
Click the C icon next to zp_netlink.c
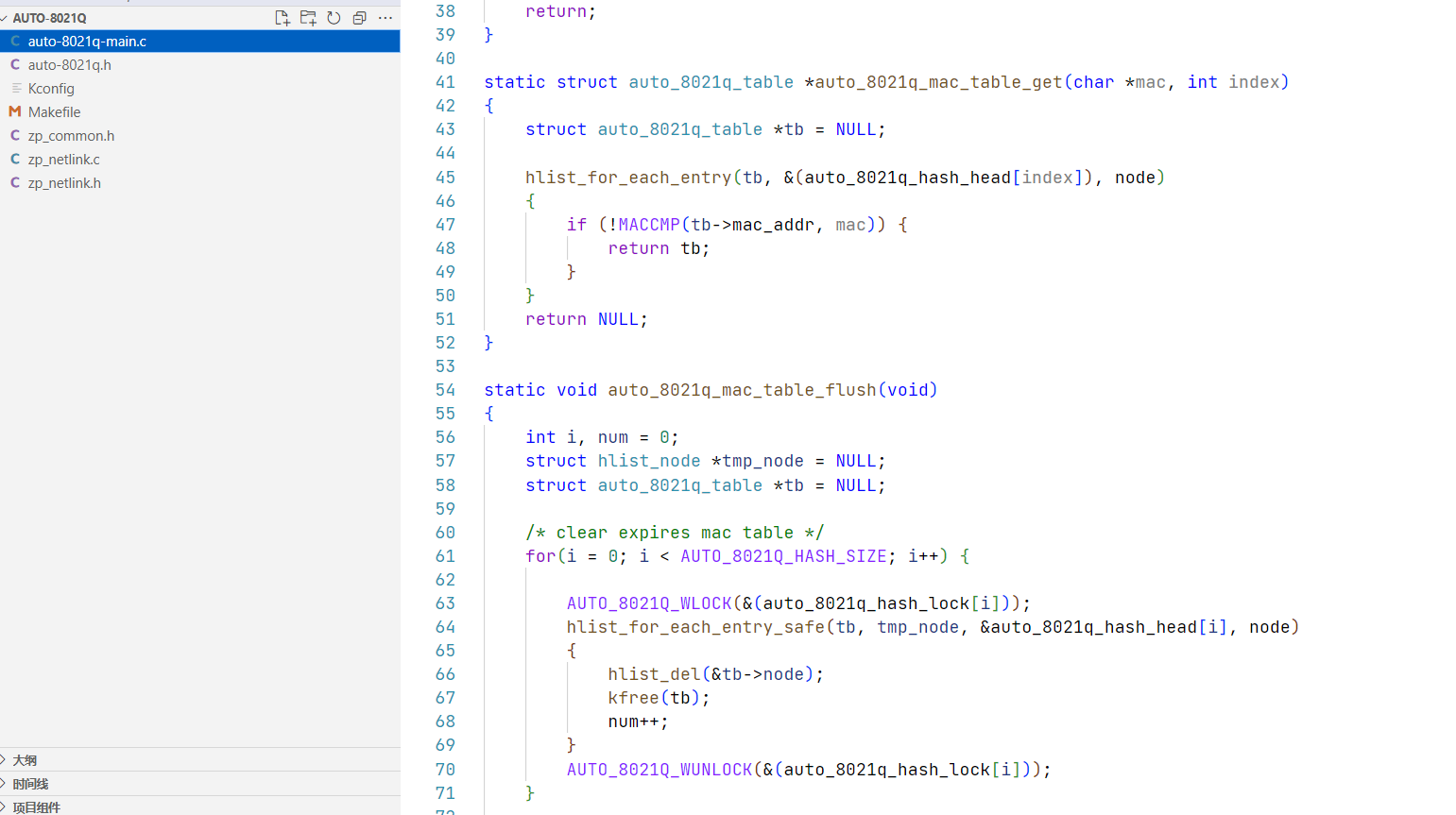[x=15, y=160]
